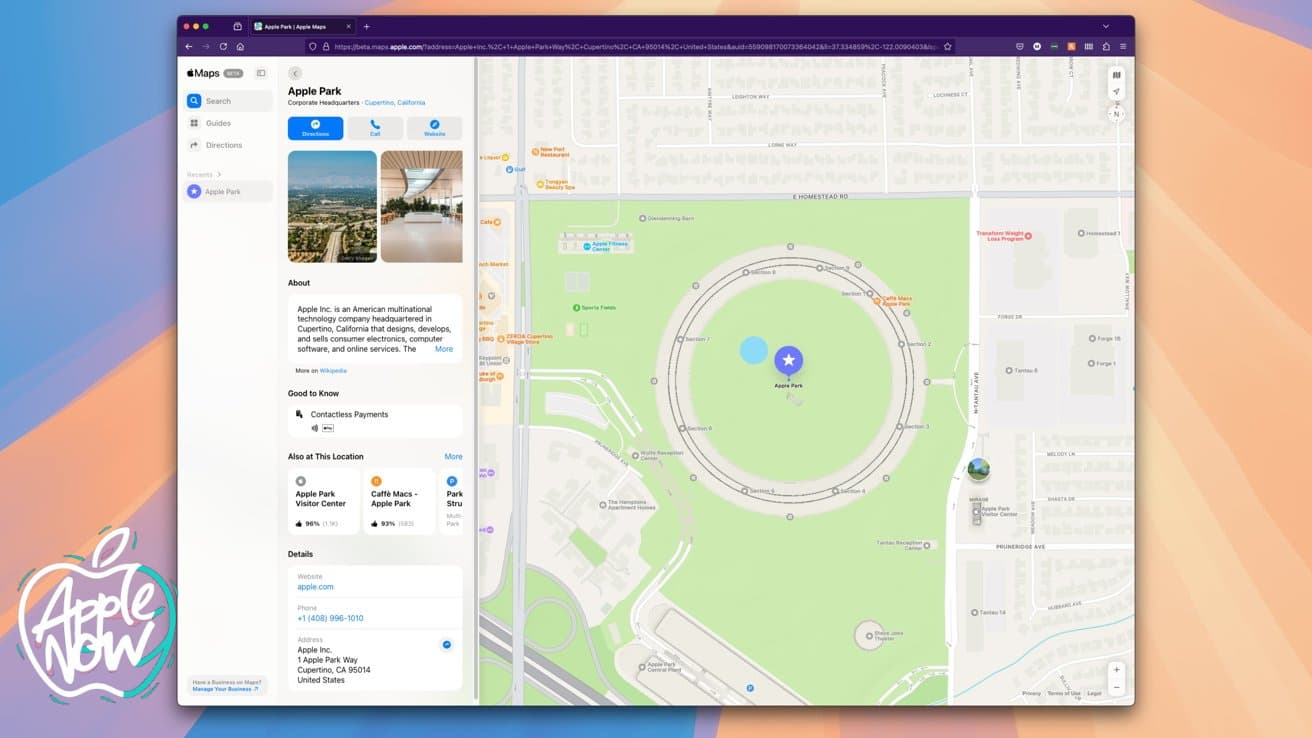The height and width of the screenshot is (738, 1312).
Task: Open Privacy link at map bottom
Action: pos(1031,693)
